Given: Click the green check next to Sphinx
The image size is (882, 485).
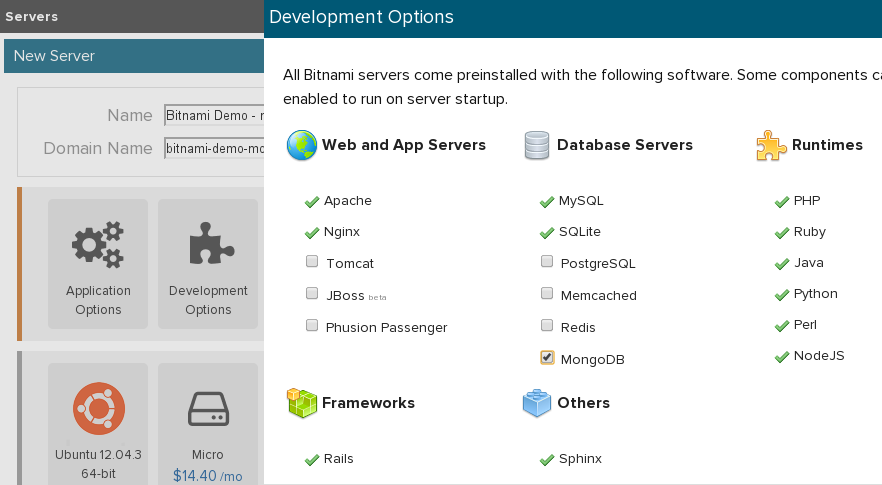Looking at the screenshot, I should click(x=547, y=460).
